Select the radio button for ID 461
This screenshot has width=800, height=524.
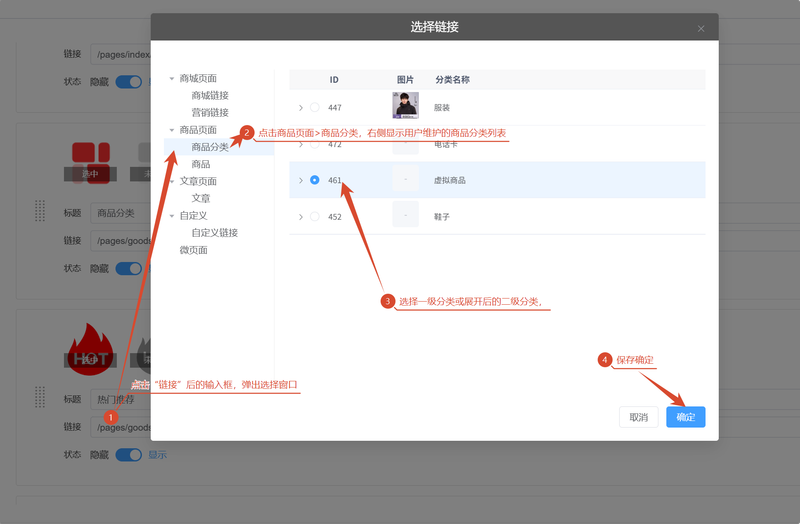[x=315, y=180]
